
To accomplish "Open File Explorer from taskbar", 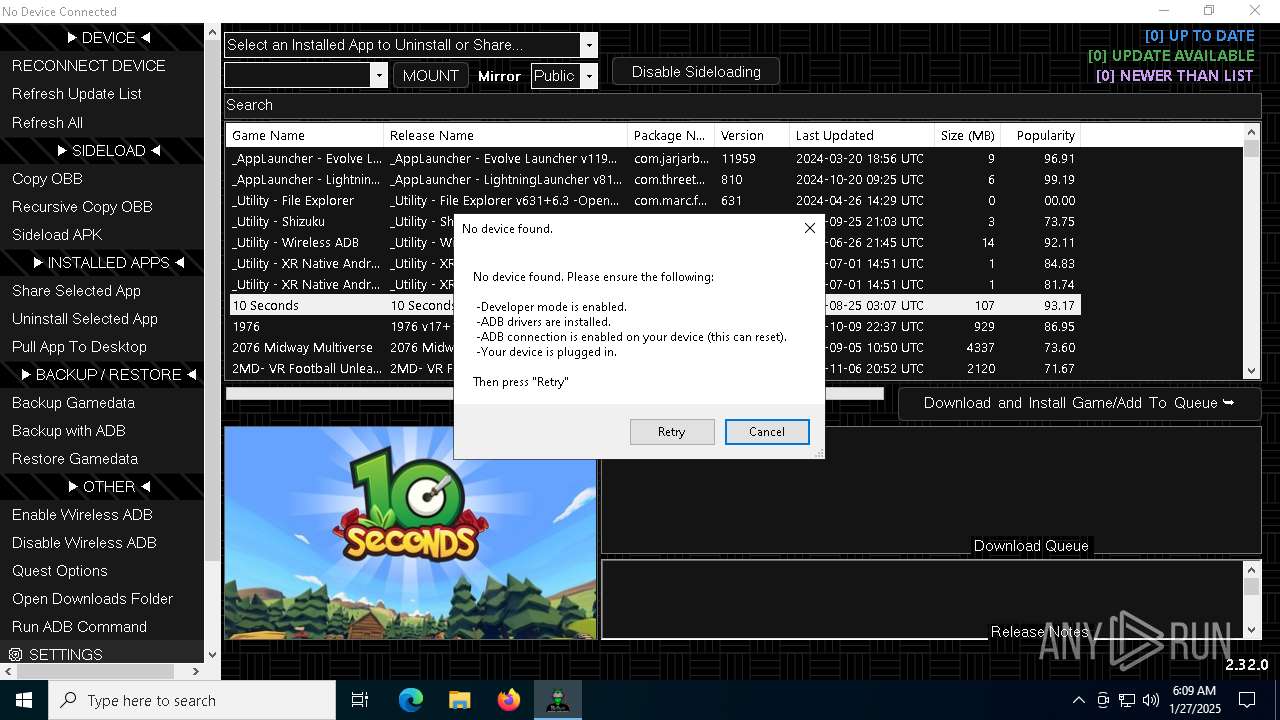I will tap(459, 700).
